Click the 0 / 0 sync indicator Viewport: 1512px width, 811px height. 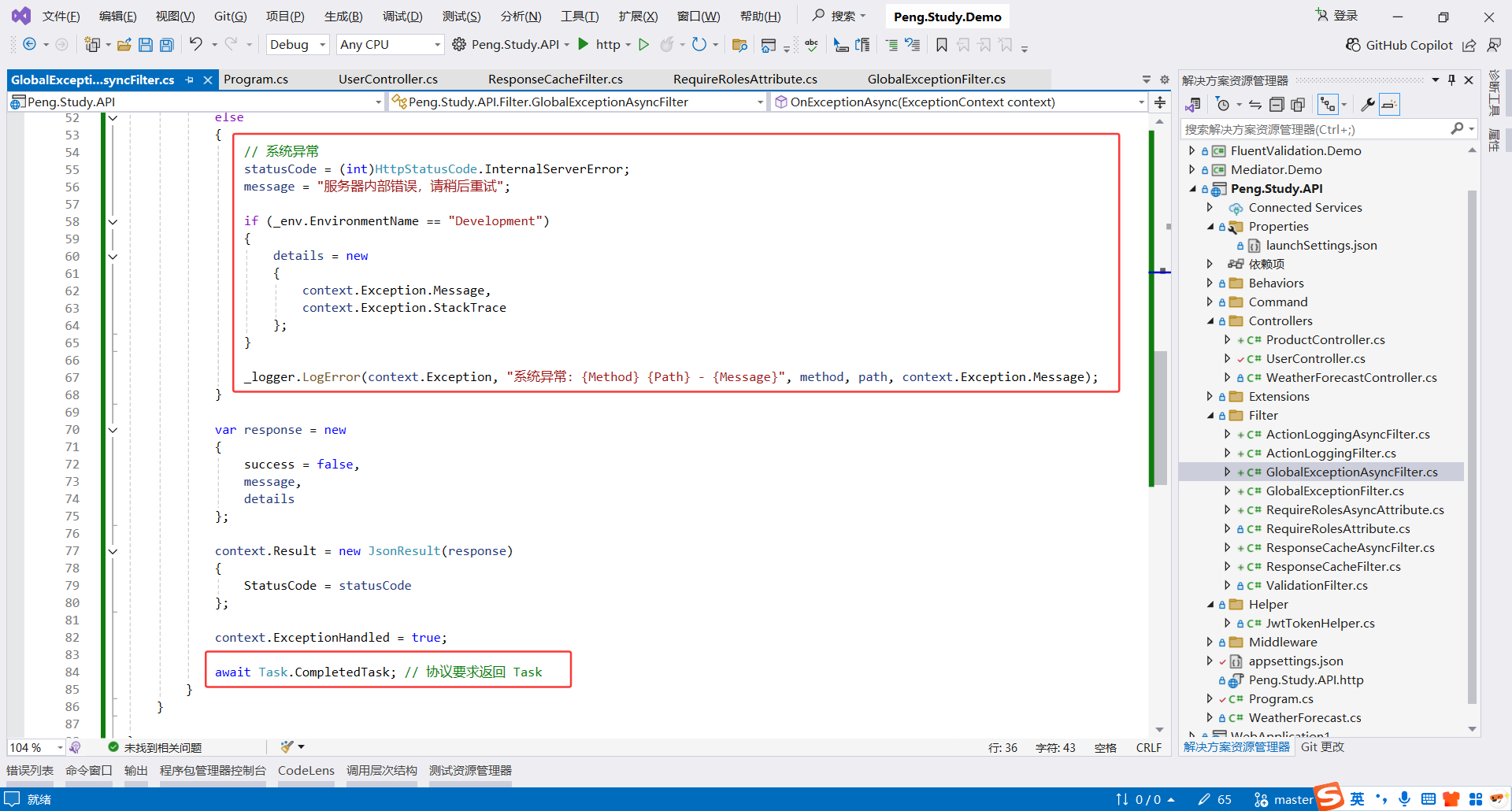(1145, 799)
